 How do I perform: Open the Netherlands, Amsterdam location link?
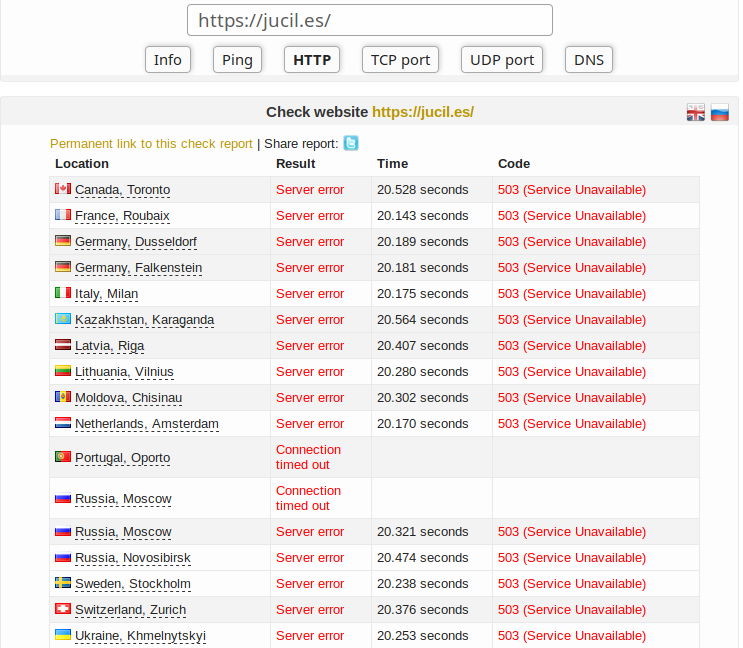147,424
